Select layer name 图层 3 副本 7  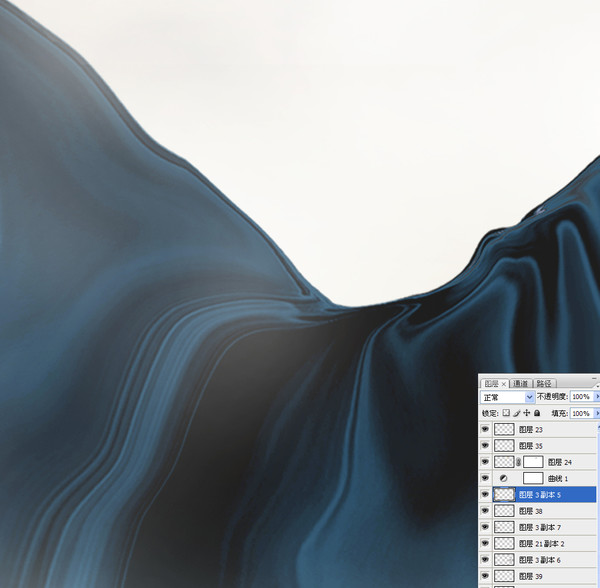(x=540, y=528)
